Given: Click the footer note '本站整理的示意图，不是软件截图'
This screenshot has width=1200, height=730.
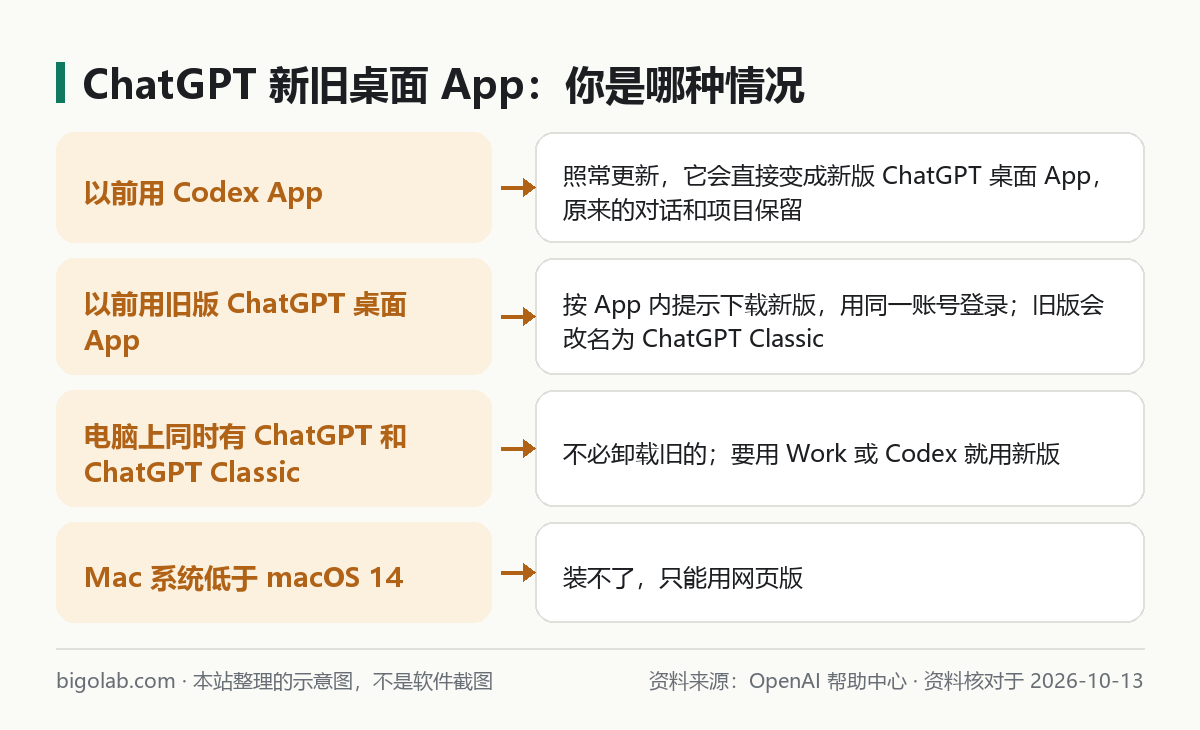Looking at the screenshot, I should click(343, 682).
